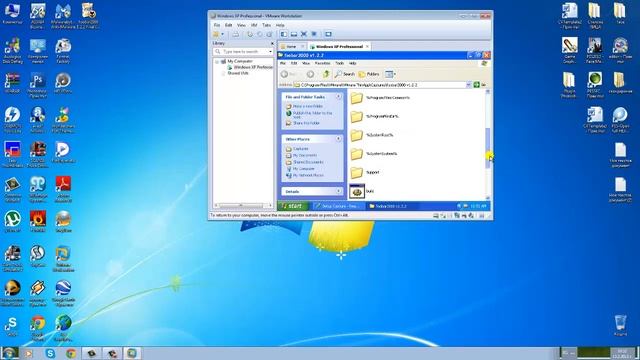
Task: Click the Search button in XP Explorer toolbar
Action: [345, 74]
